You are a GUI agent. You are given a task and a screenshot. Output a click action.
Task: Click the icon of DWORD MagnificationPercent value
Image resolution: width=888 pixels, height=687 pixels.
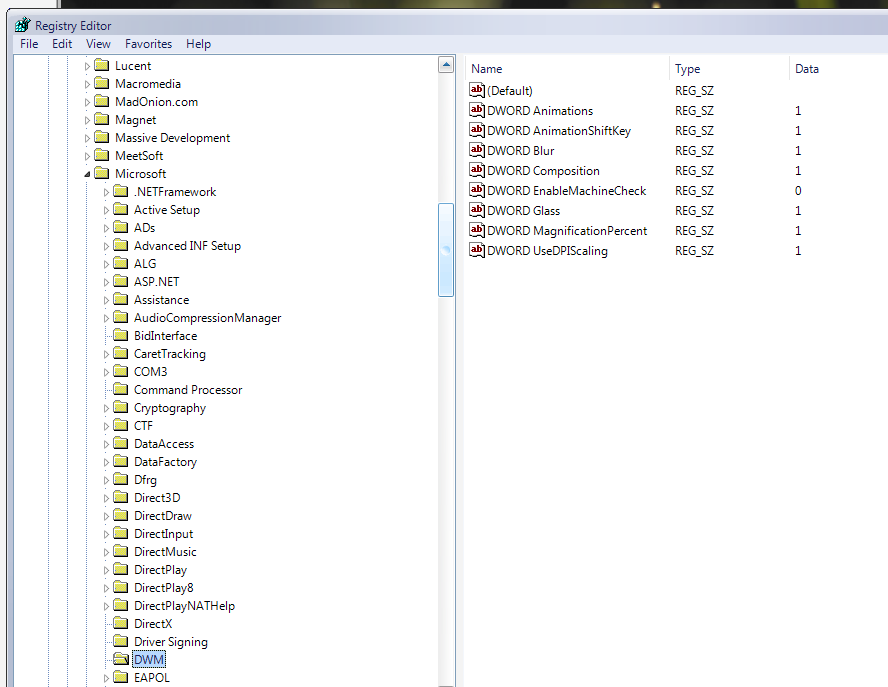(477, 230)
